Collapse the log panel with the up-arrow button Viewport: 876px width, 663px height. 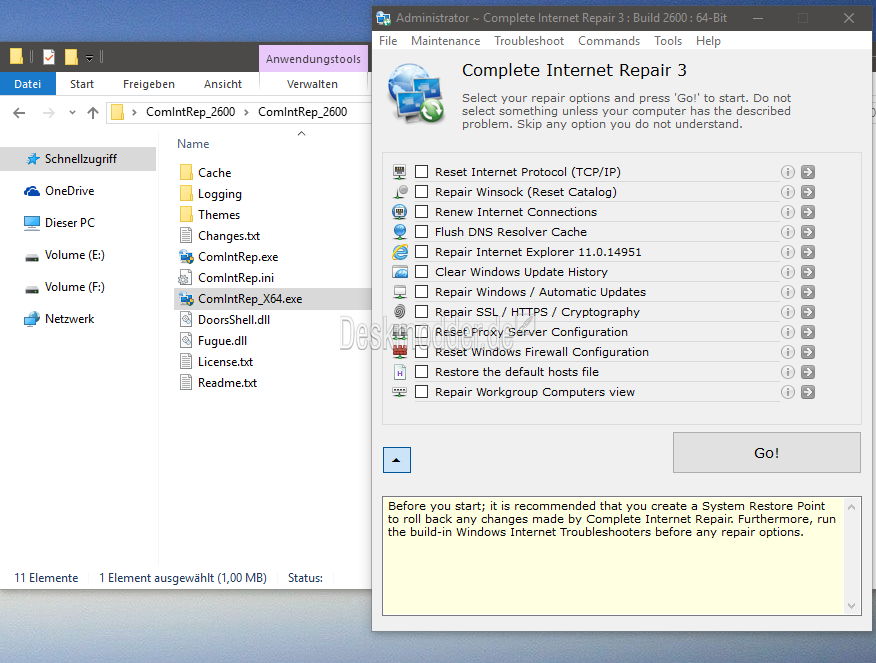(x=397, y=460)
